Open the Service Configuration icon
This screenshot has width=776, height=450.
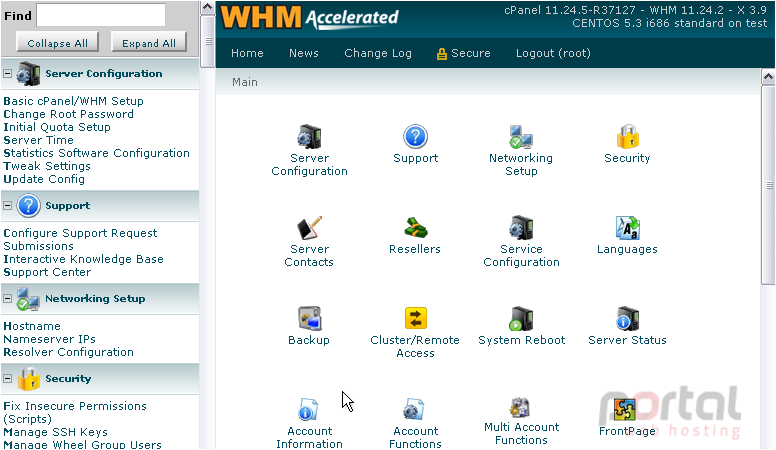pos(521,228)
